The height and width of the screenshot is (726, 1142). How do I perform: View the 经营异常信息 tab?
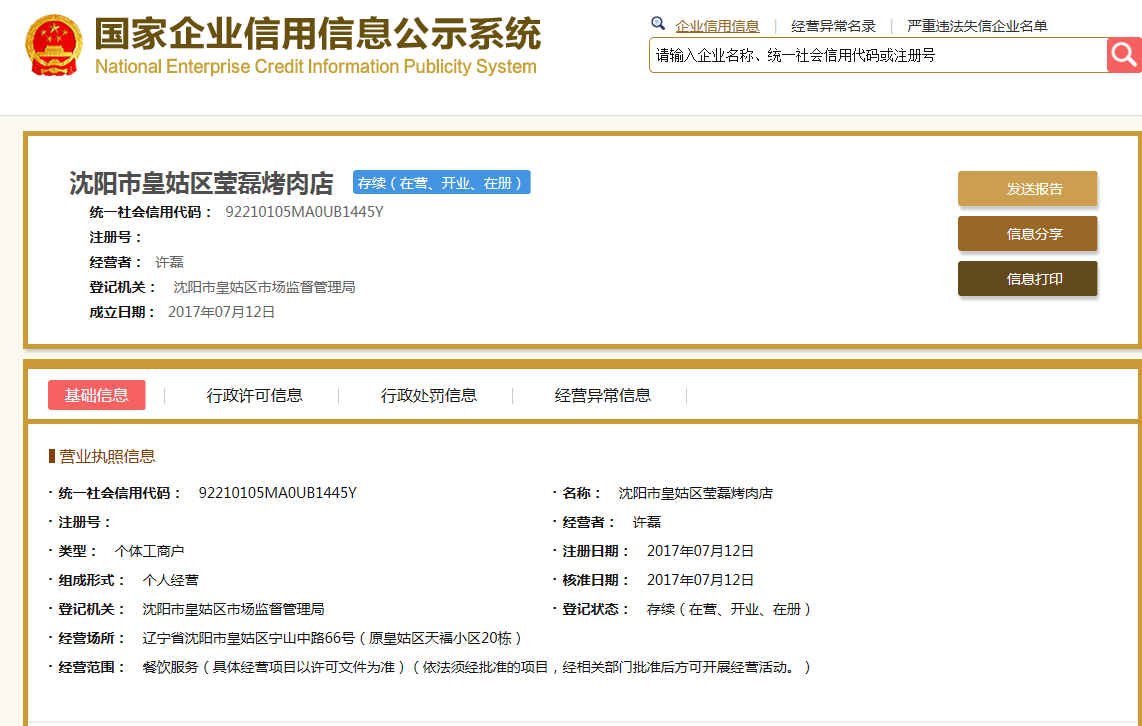click(602, 395)
